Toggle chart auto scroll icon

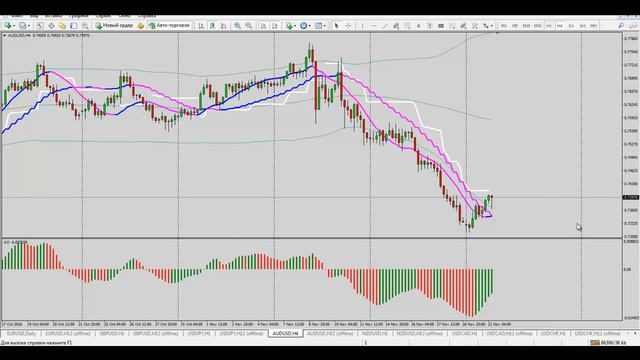264,26
